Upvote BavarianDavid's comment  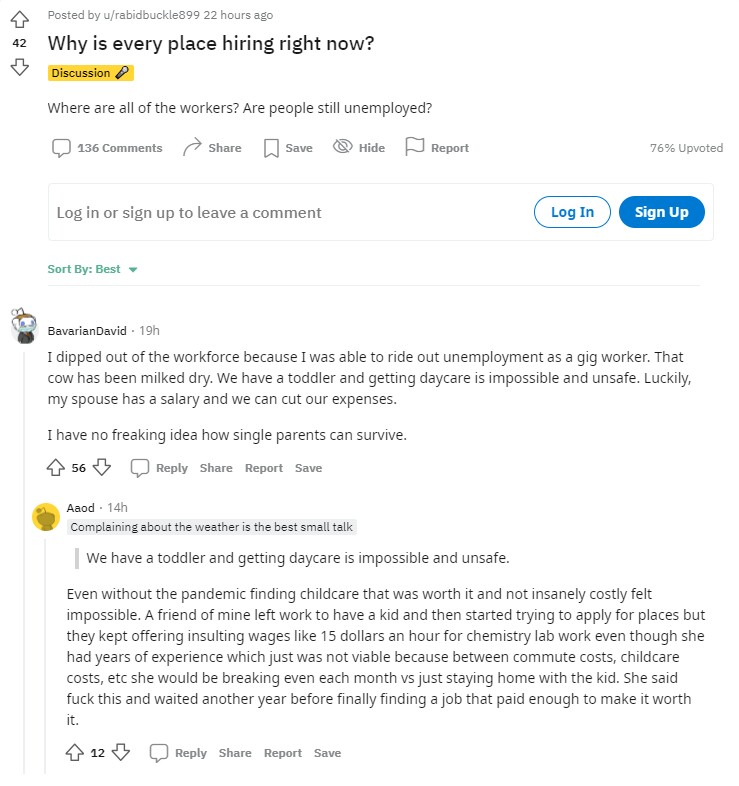56,468
